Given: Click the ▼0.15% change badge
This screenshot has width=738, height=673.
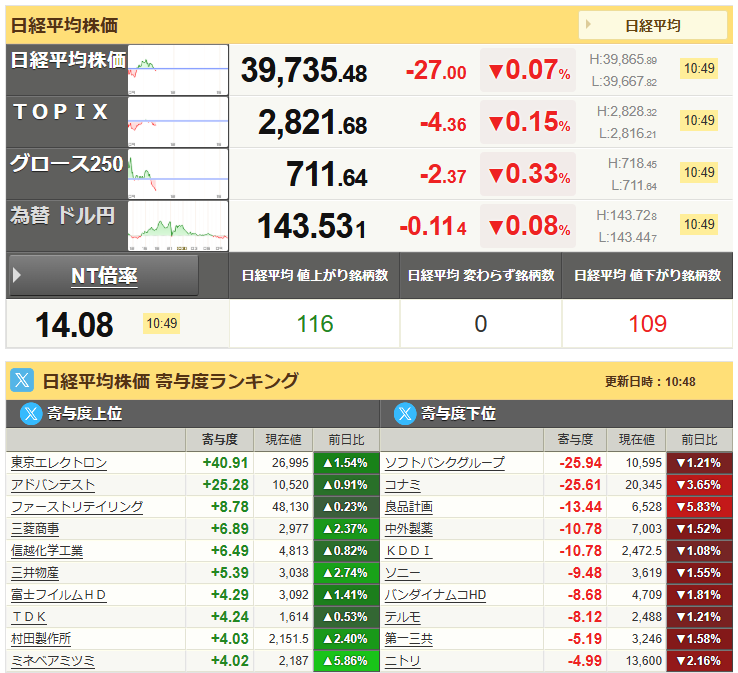Looking at the screenshot, I should tap(528, 122).
